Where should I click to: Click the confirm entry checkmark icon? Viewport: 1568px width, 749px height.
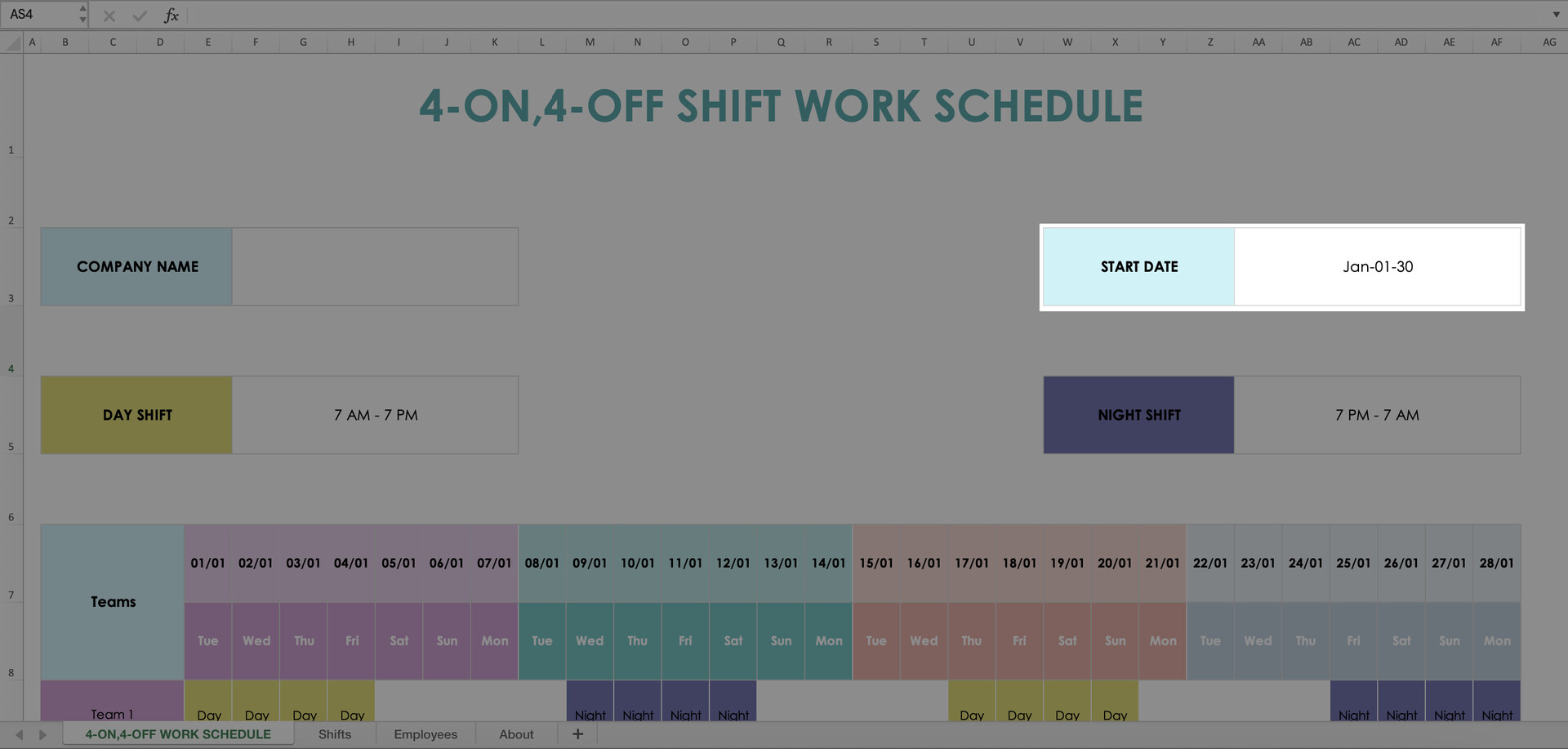pos(140,15)
